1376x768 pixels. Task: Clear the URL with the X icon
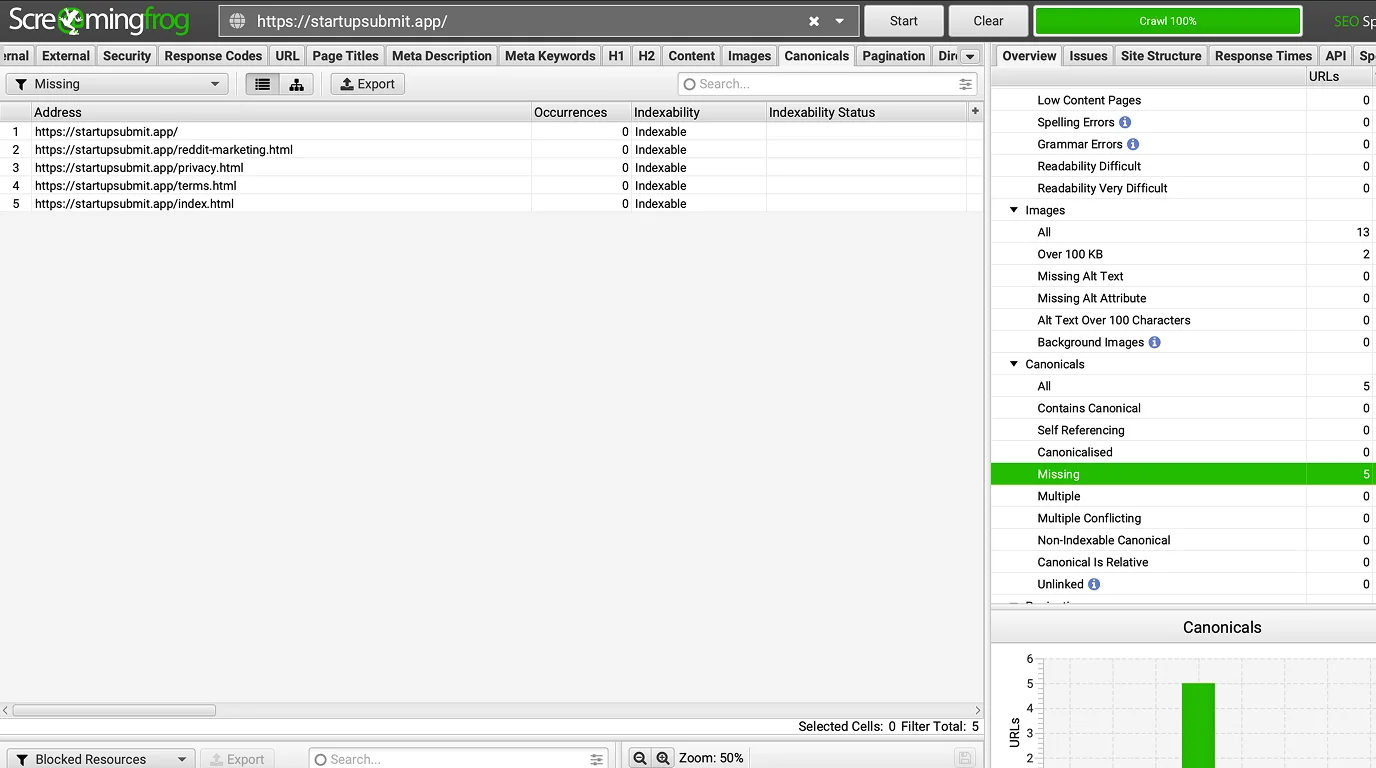(x=814, y=21)
